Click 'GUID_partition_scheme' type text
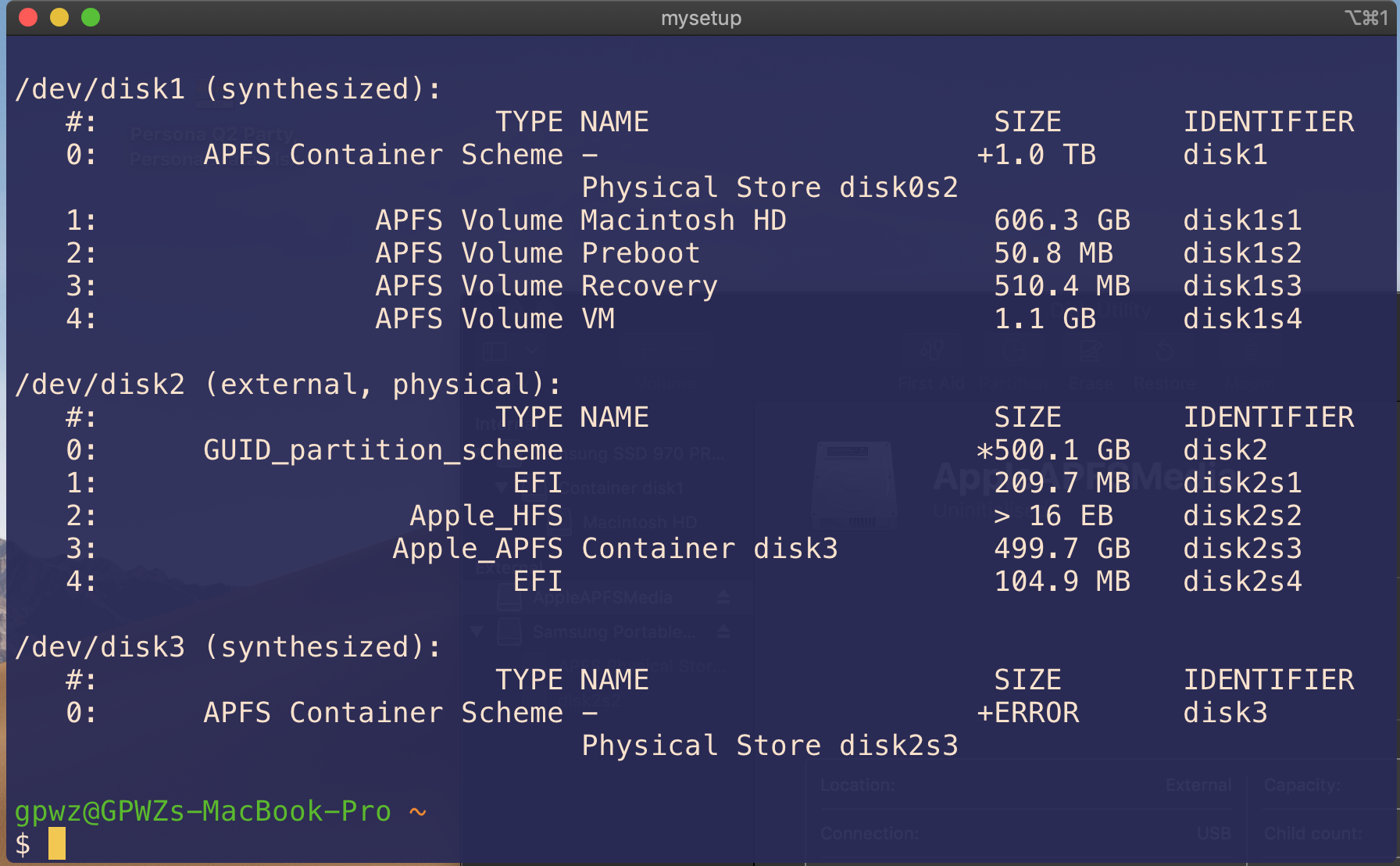This screenshot has height=866, width=1400. 383,450
